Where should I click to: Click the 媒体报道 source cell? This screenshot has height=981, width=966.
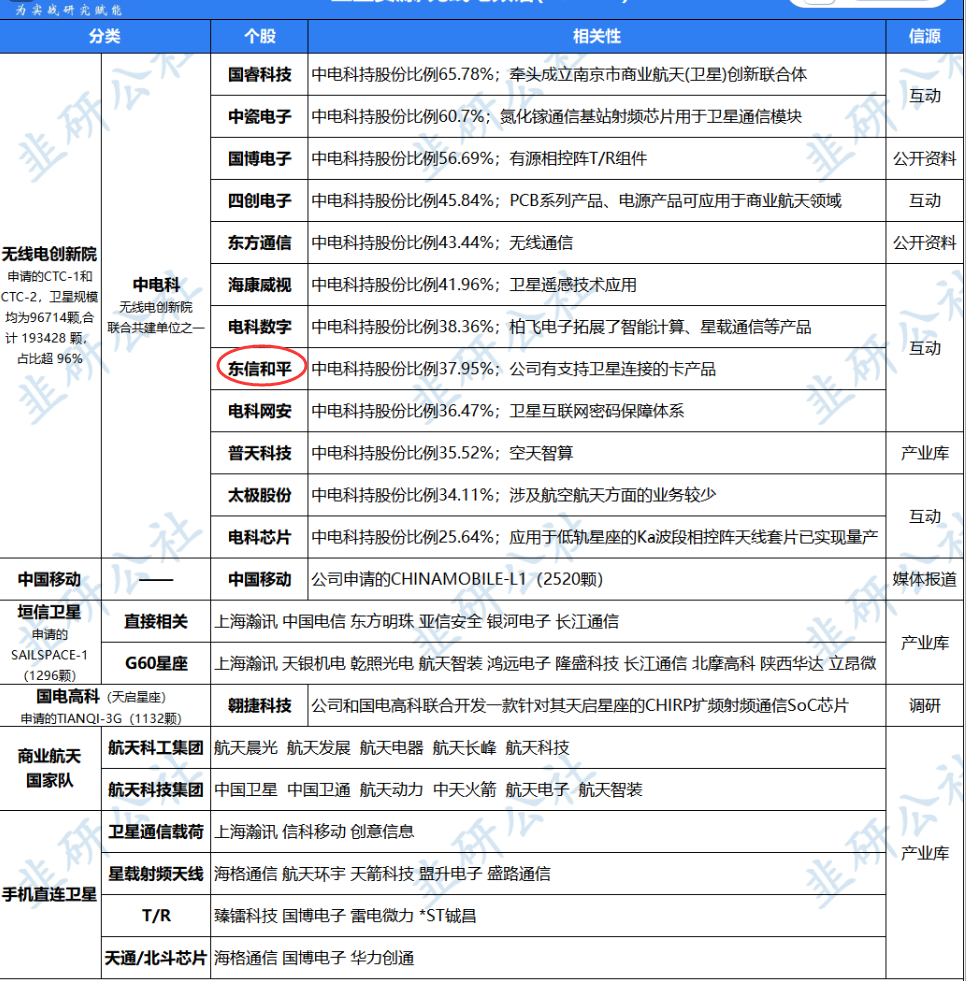point(925,579)
